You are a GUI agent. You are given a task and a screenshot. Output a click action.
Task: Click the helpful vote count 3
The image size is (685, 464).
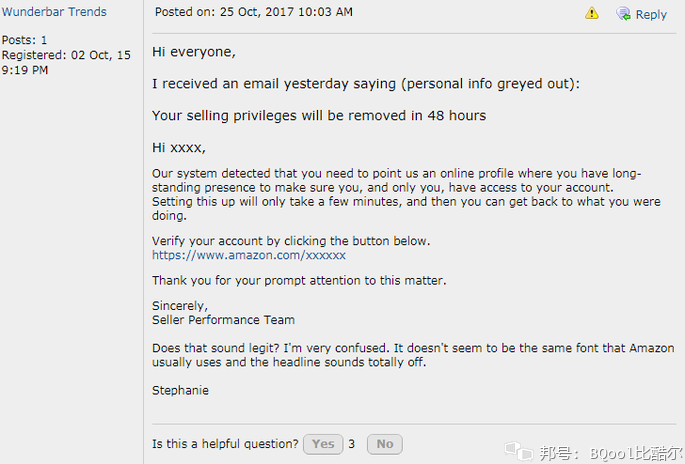[352, 444]
